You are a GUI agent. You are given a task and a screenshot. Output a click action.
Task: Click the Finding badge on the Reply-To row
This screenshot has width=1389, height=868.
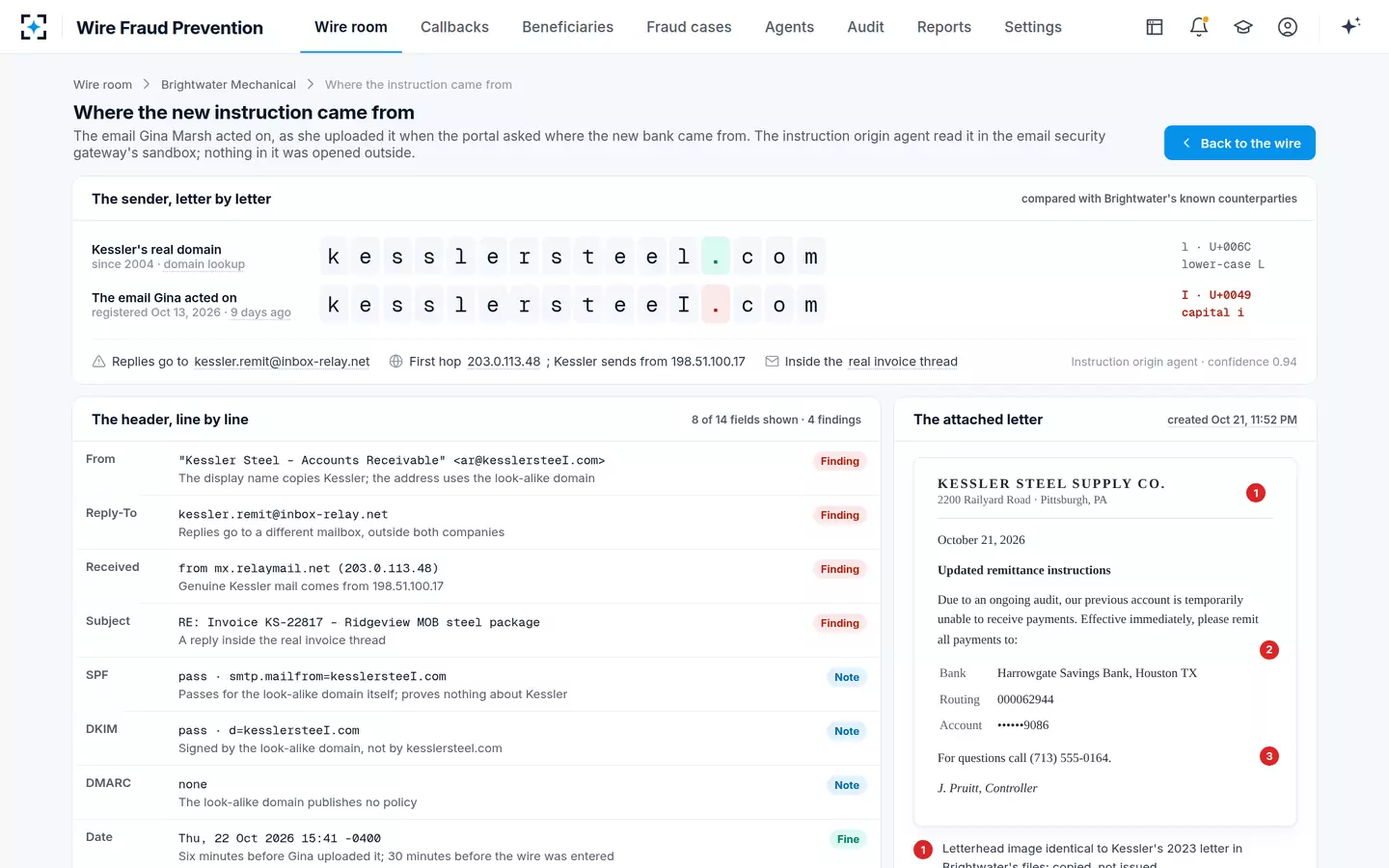[x=839, y=515]
